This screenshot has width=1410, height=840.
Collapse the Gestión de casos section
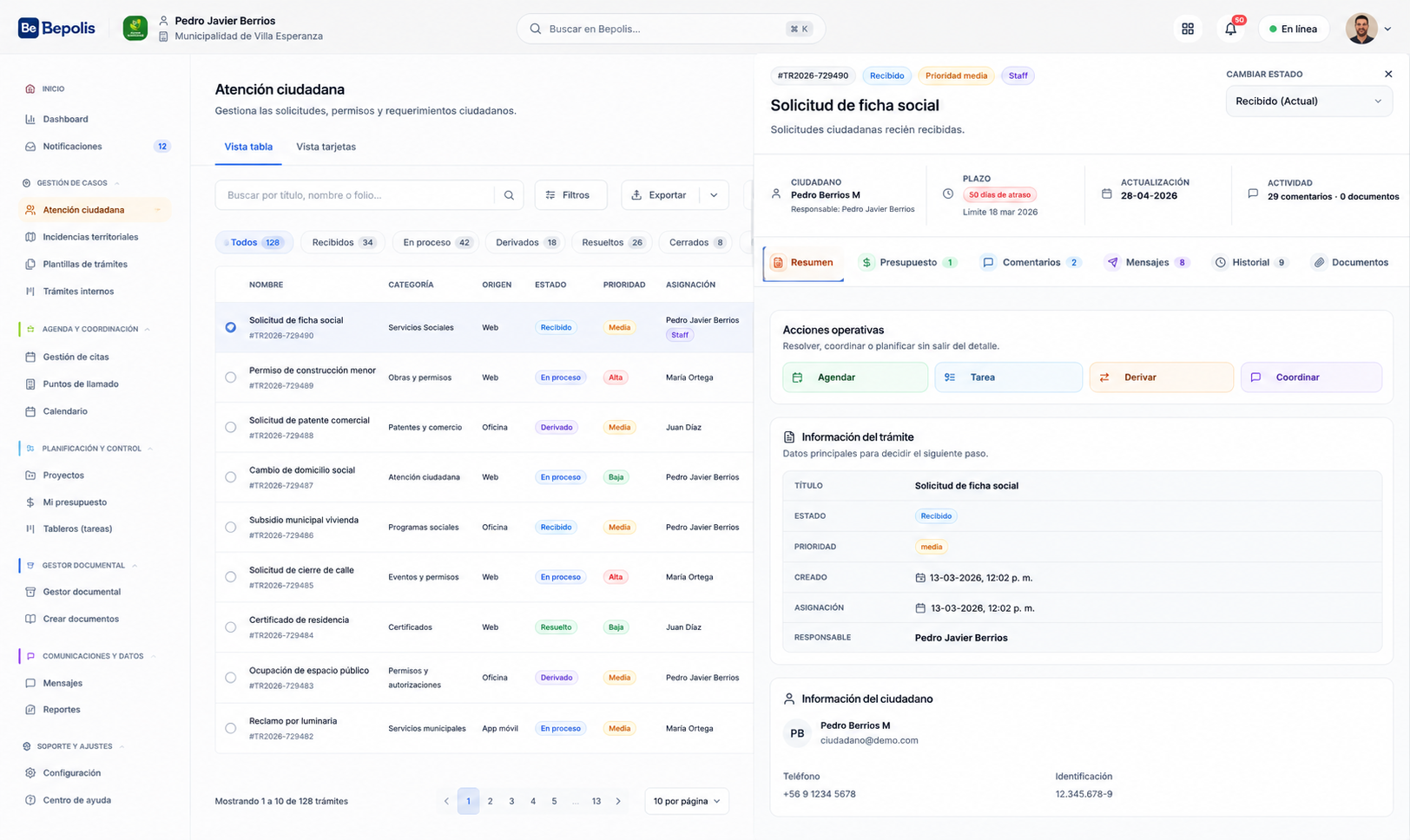(117, 183)
